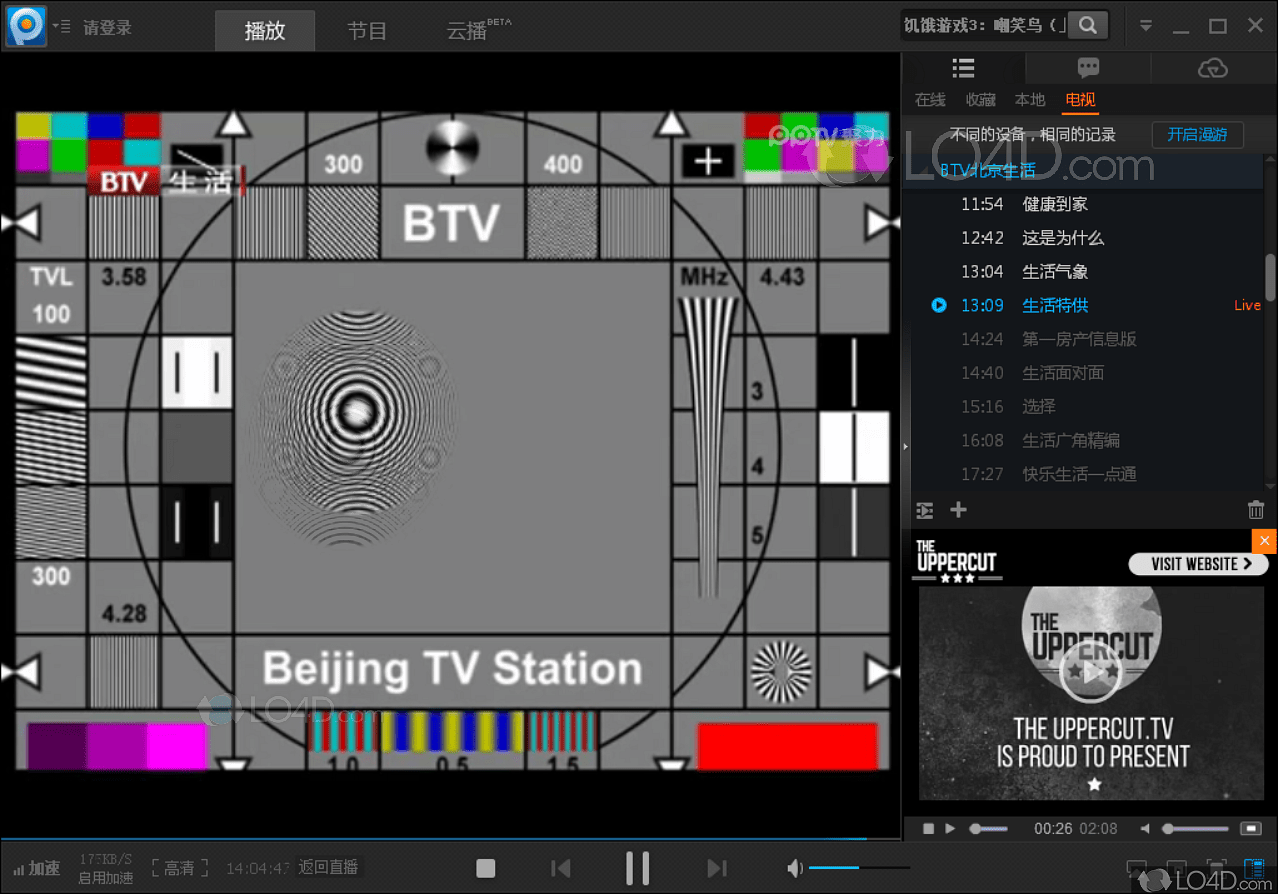Open the chat comments bubble panel
Screen dimensions: 1278x894
tap(1088, 68)
